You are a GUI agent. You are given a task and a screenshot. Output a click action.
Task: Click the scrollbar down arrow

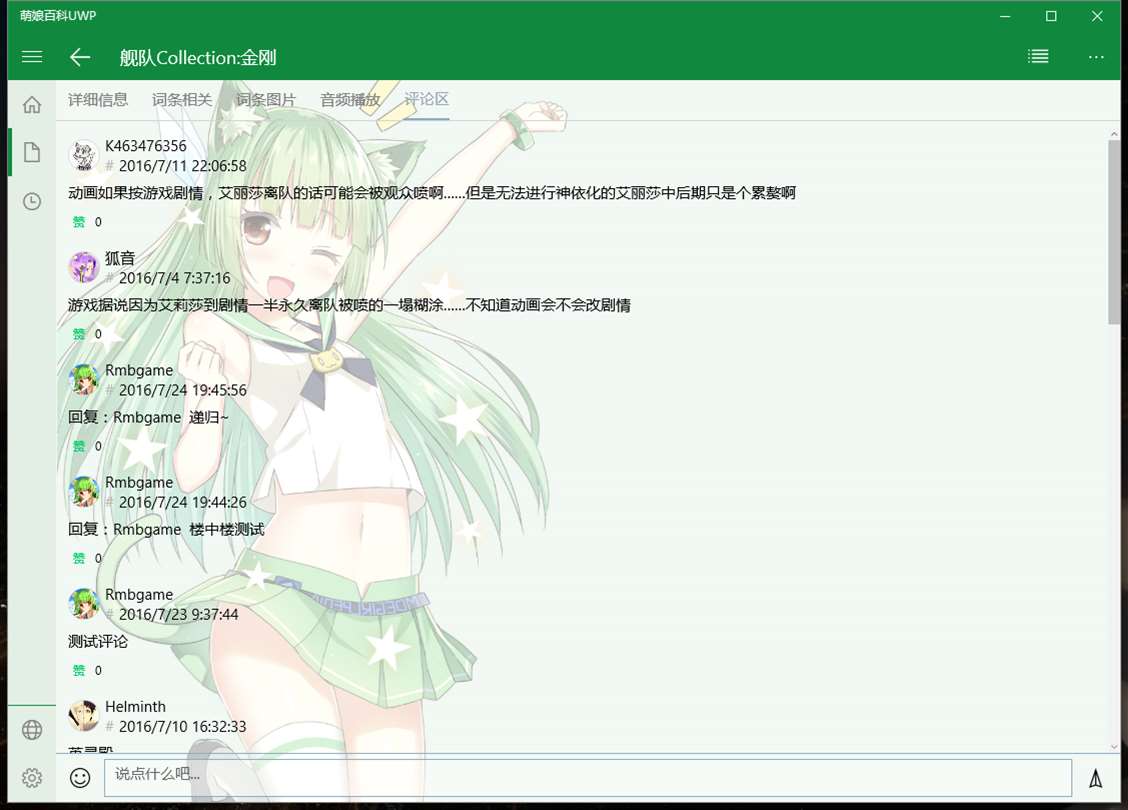tap(1114, 747)
